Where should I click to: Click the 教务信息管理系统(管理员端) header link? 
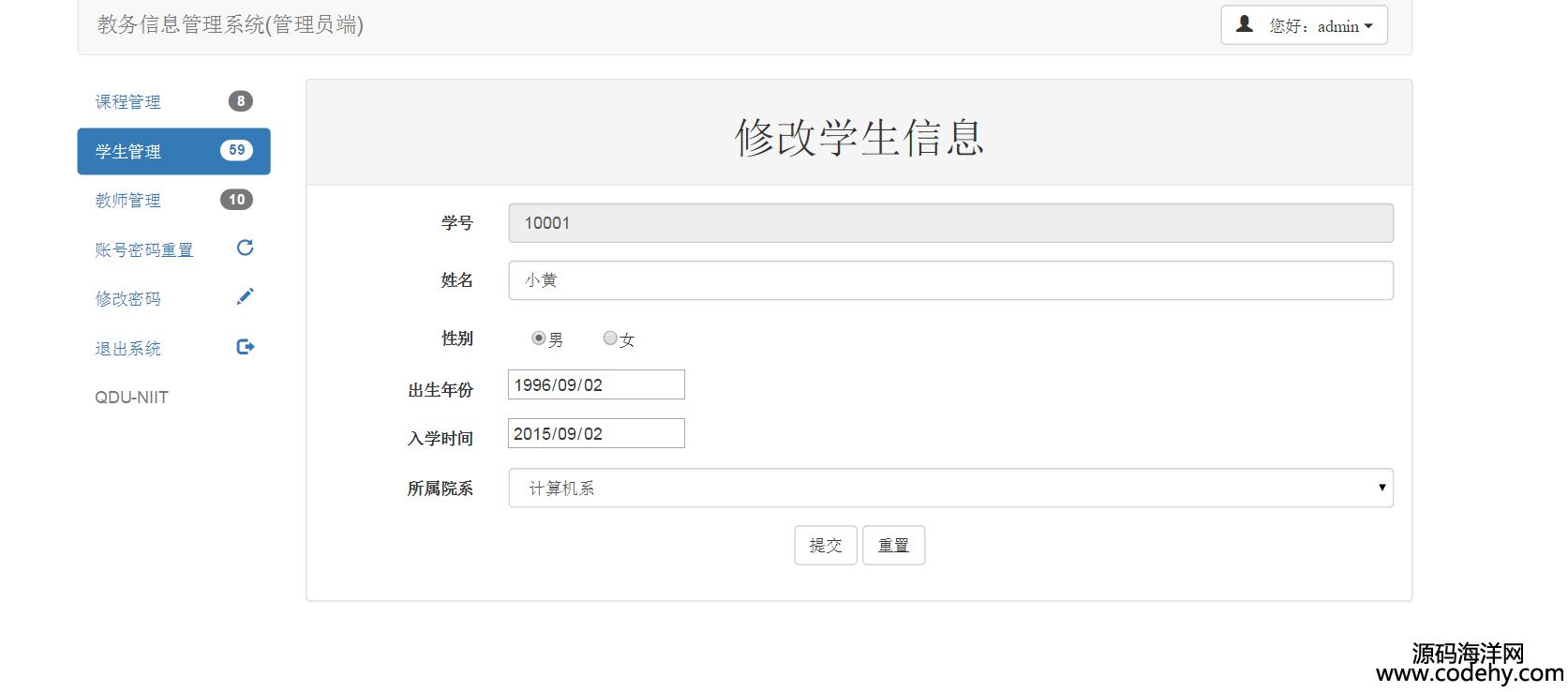tap(231, 24)
